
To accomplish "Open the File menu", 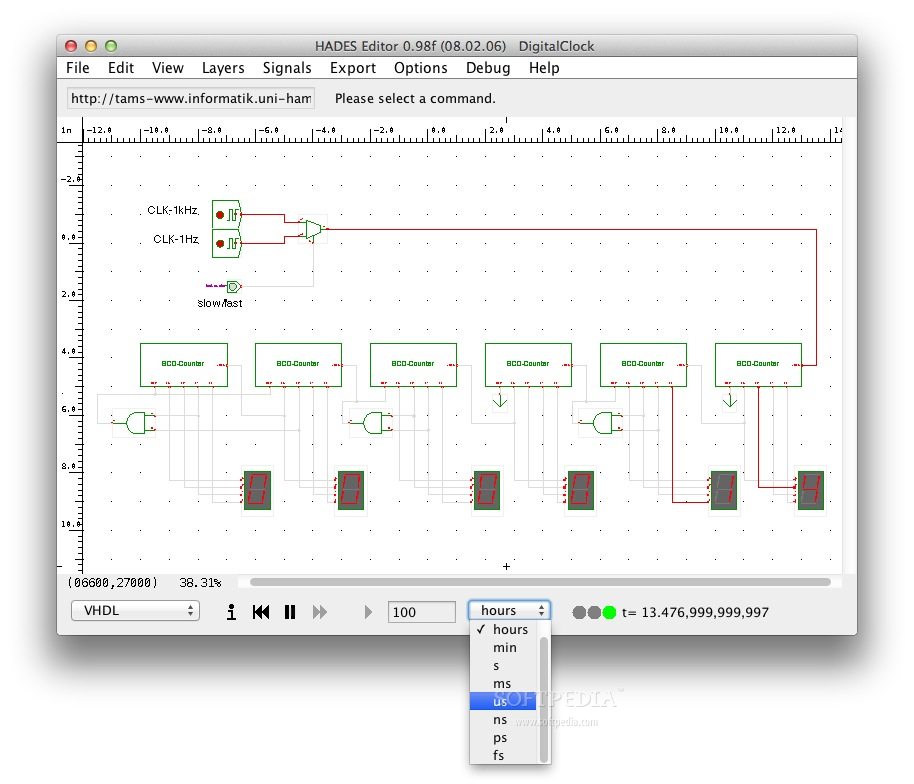I will coord(78,68).
